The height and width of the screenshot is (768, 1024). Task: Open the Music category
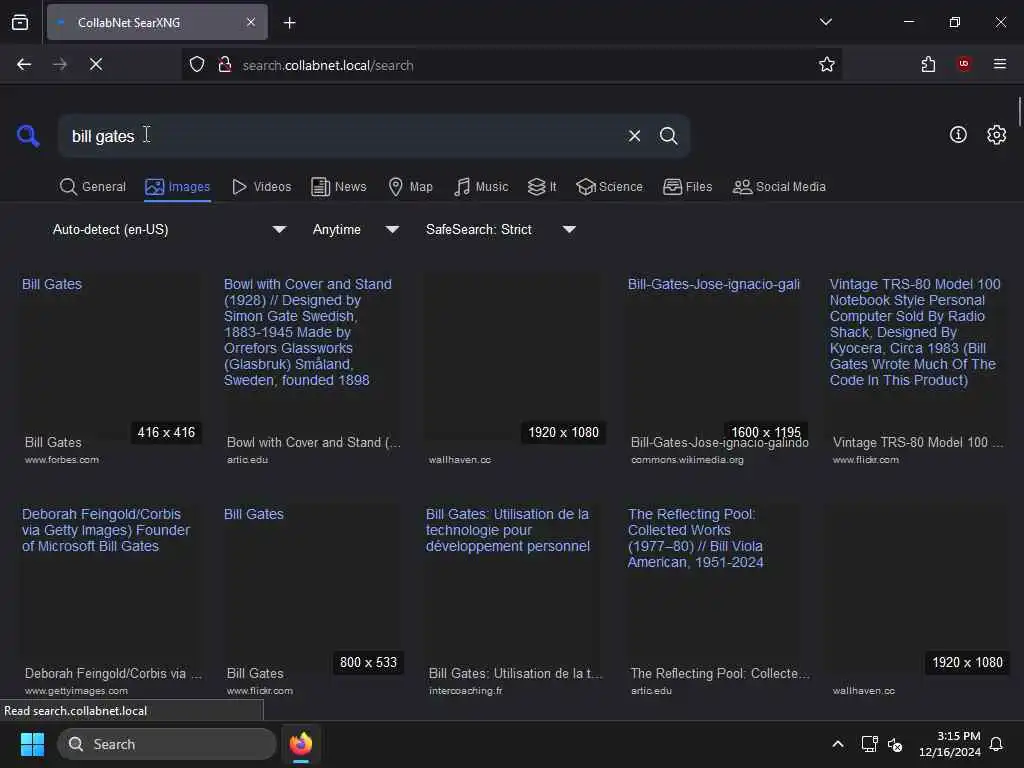point(481,187)
